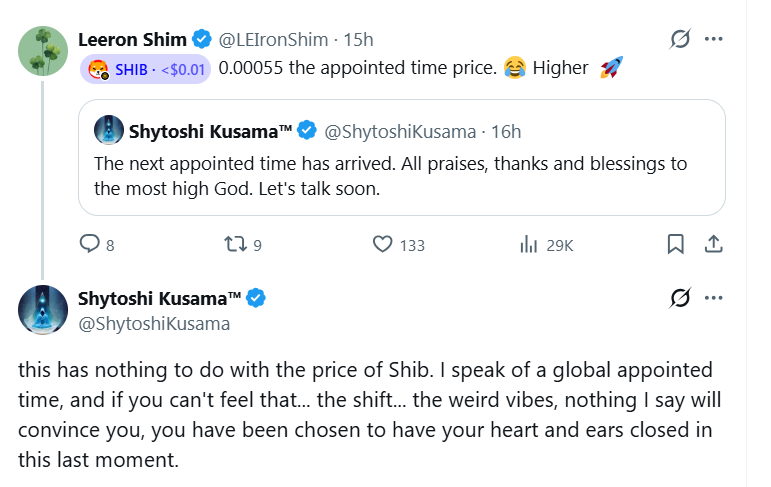Open Shytoshi Kusama's reply avatar

pos(43,308)
